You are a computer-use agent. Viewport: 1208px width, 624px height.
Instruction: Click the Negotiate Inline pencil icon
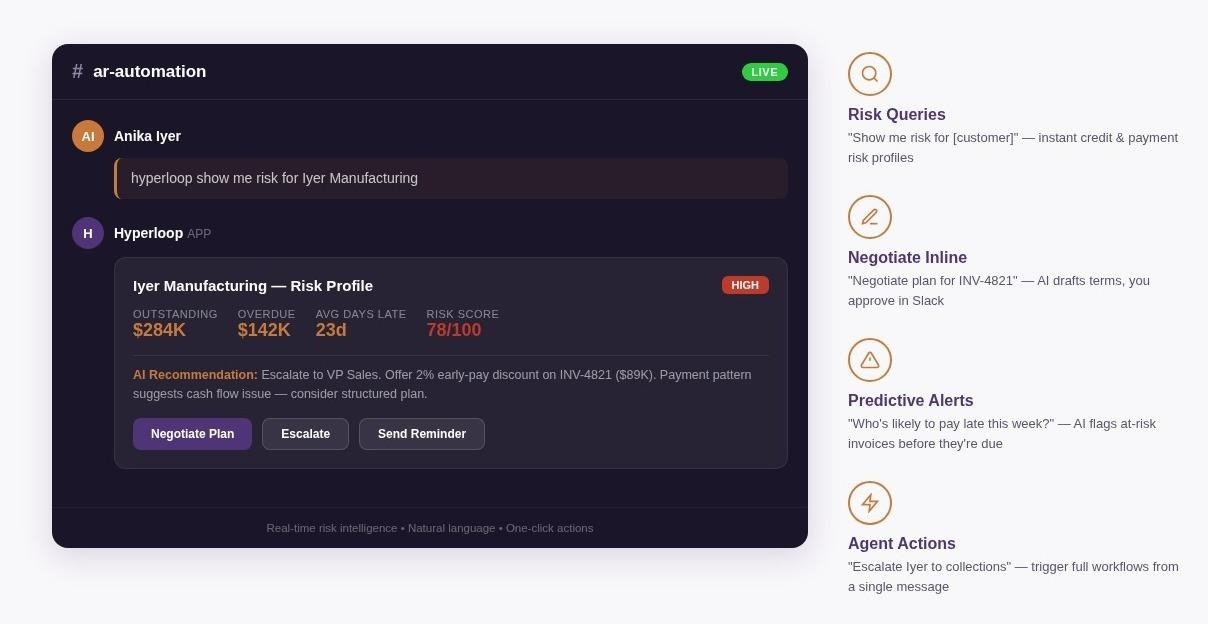point(870,217)
